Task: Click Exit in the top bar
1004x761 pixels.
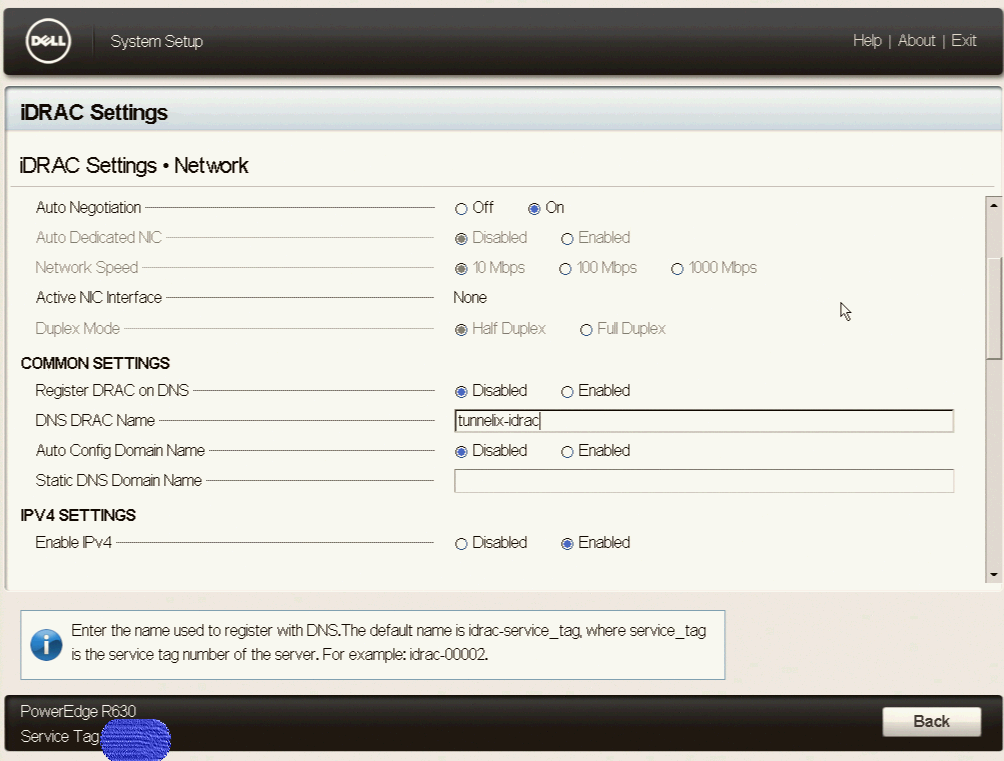Action: coord(964,41)
